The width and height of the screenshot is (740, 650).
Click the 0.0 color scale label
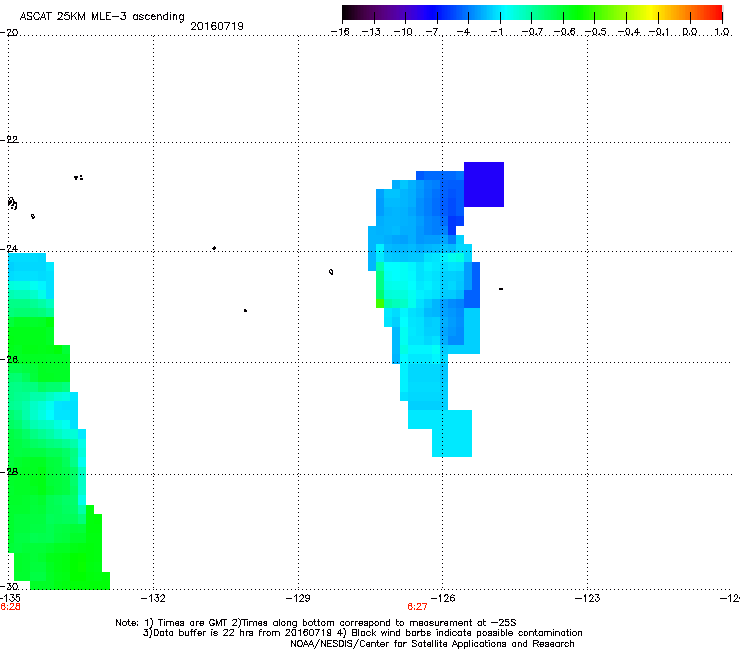click(x=690, y=32)
